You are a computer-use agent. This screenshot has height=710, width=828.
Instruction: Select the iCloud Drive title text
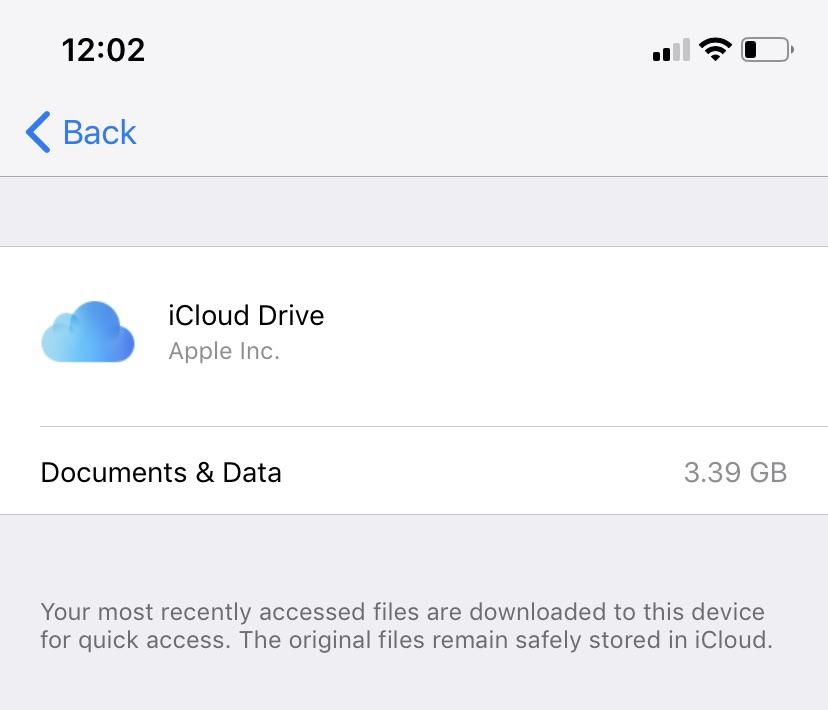[246, 315]
